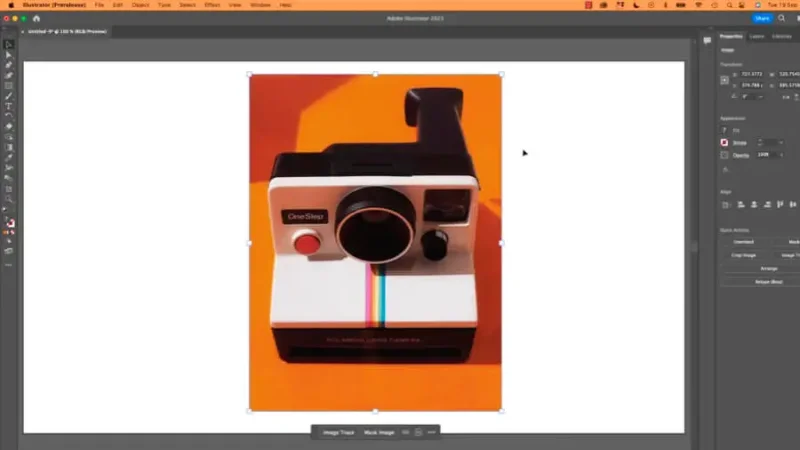The height and width of the screenshot is (450, 800).
Task: Open the Opacity value dropdown
Action: tap(781, 155)
